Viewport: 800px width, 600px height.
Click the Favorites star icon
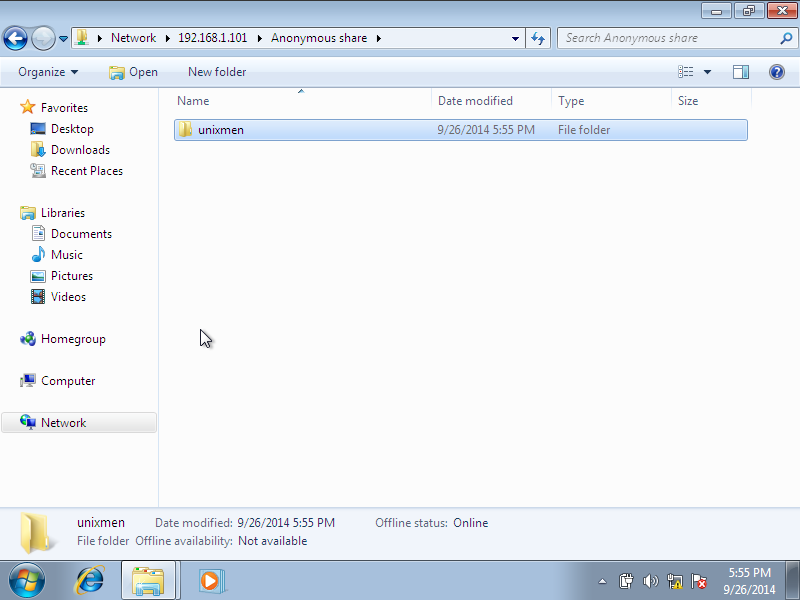tap(28, 107)
